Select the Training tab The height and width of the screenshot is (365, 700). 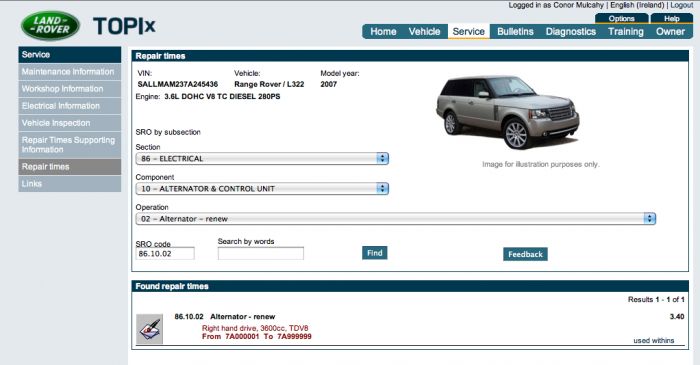625,32
